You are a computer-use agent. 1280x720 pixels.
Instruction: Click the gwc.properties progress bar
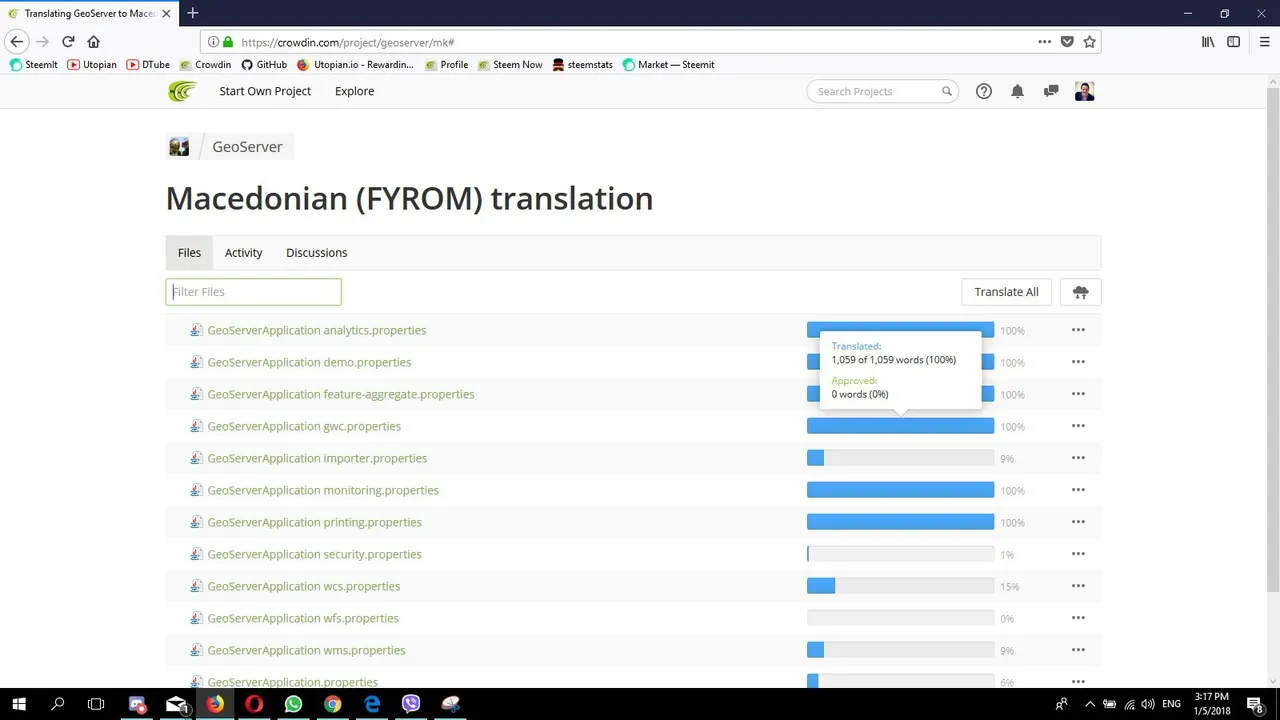(900, 426)
